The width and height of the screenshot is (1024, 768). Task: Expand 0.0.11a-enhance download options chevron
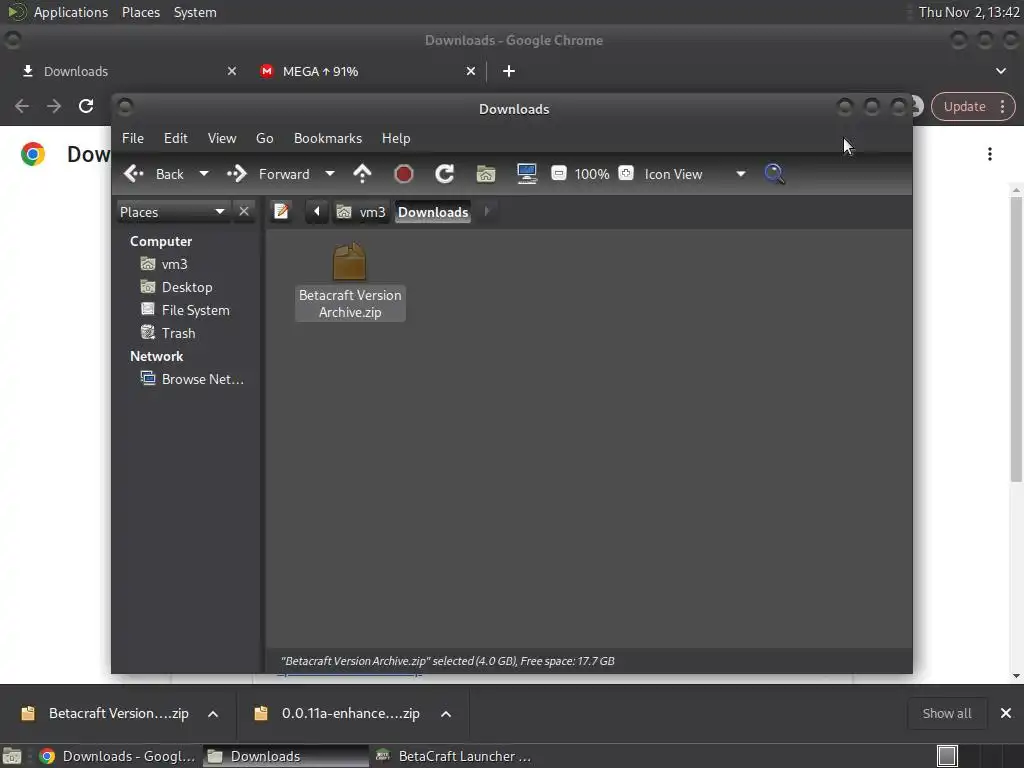click(x=446, y=714)
